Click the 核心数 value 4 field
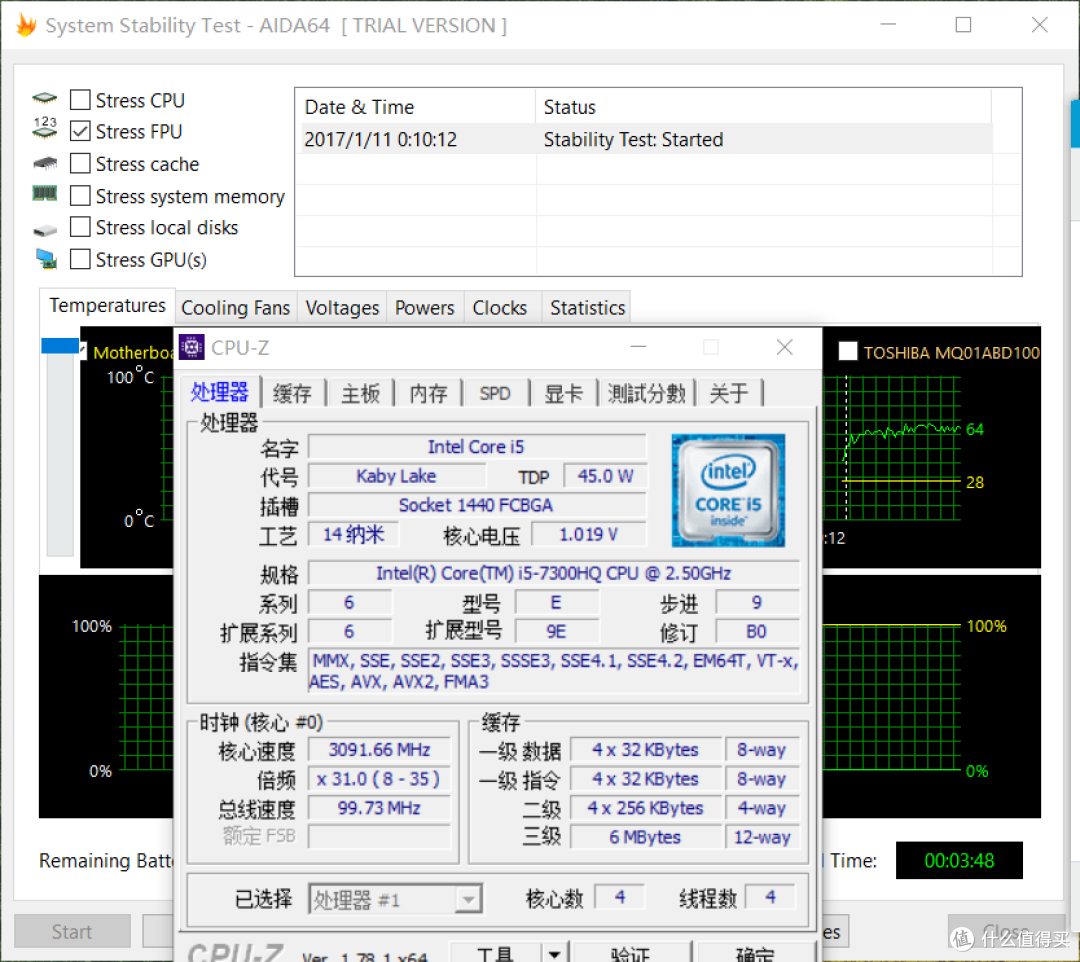 [x=619, y=897]
